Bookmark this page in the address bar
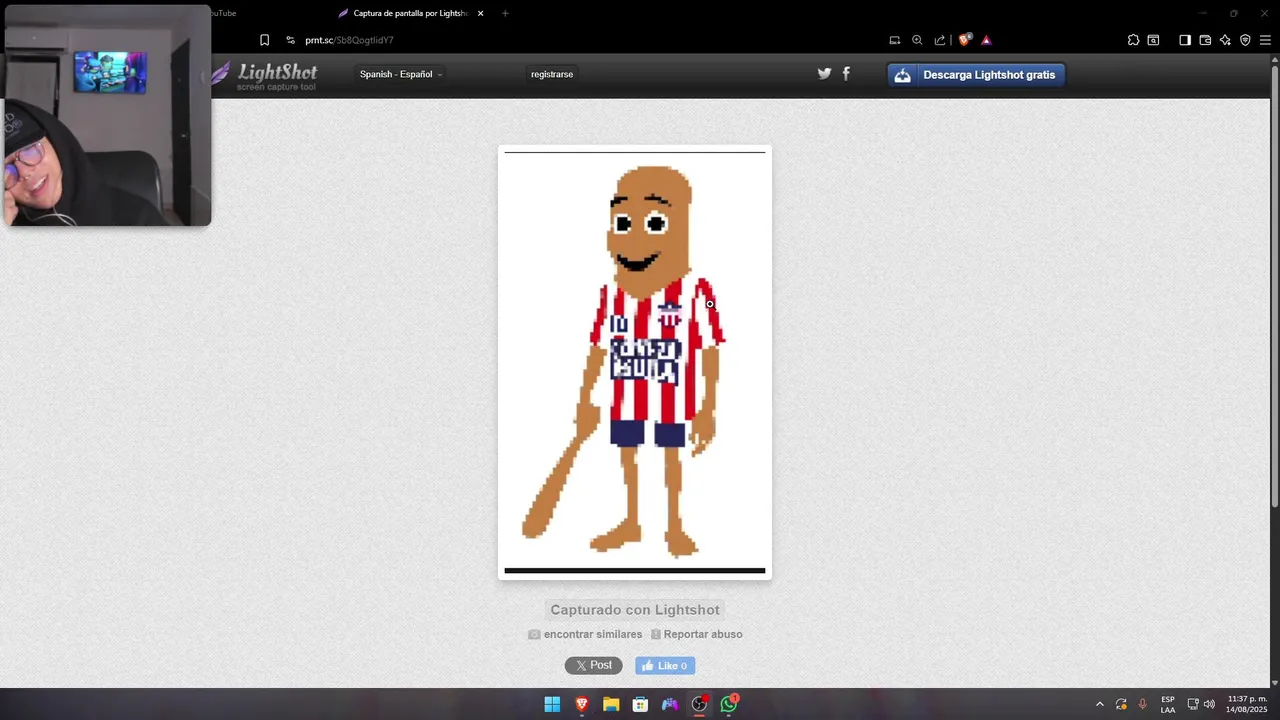The image size is (1280, 720). pyautogui.click(x=264, y=40)
